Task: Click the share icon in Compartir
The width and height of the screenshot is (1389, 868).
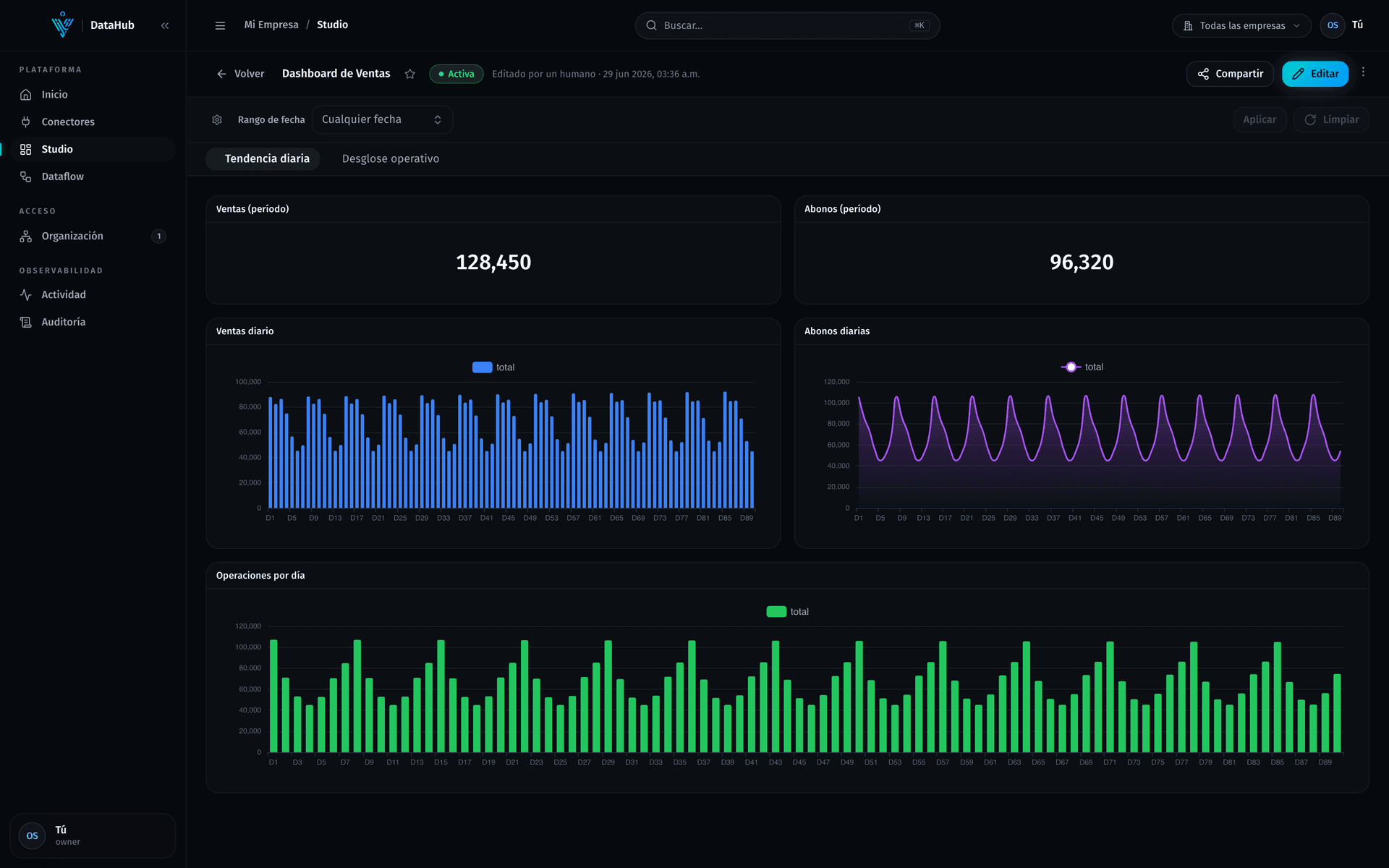Action: coord(1203,74)
